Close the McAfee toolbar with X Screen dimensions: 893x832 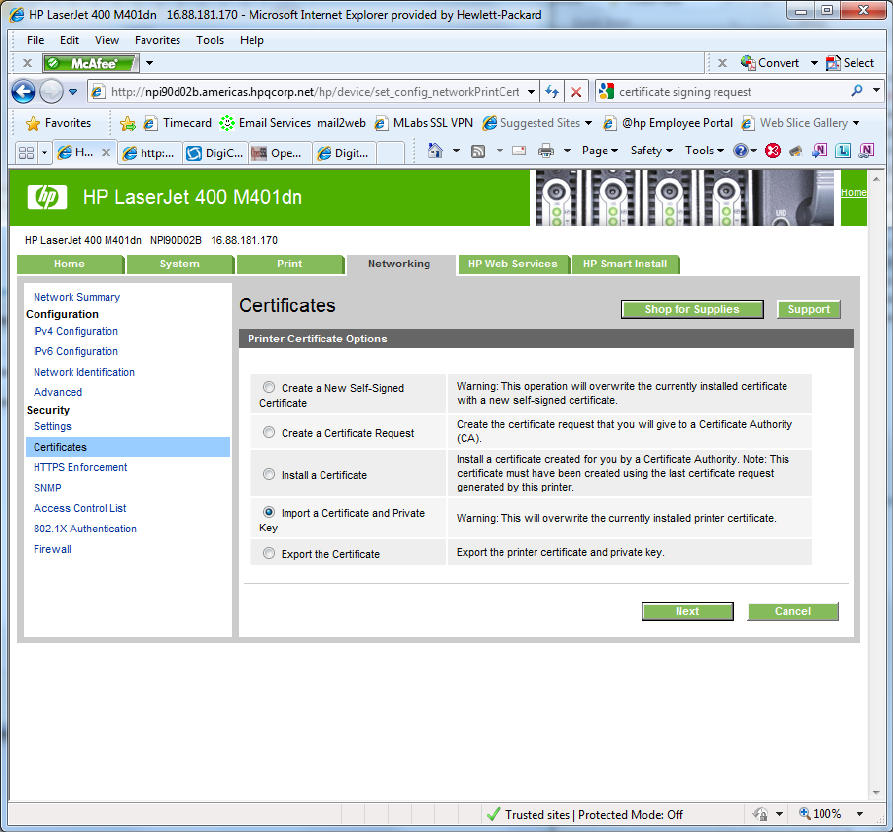pos(27,63)
